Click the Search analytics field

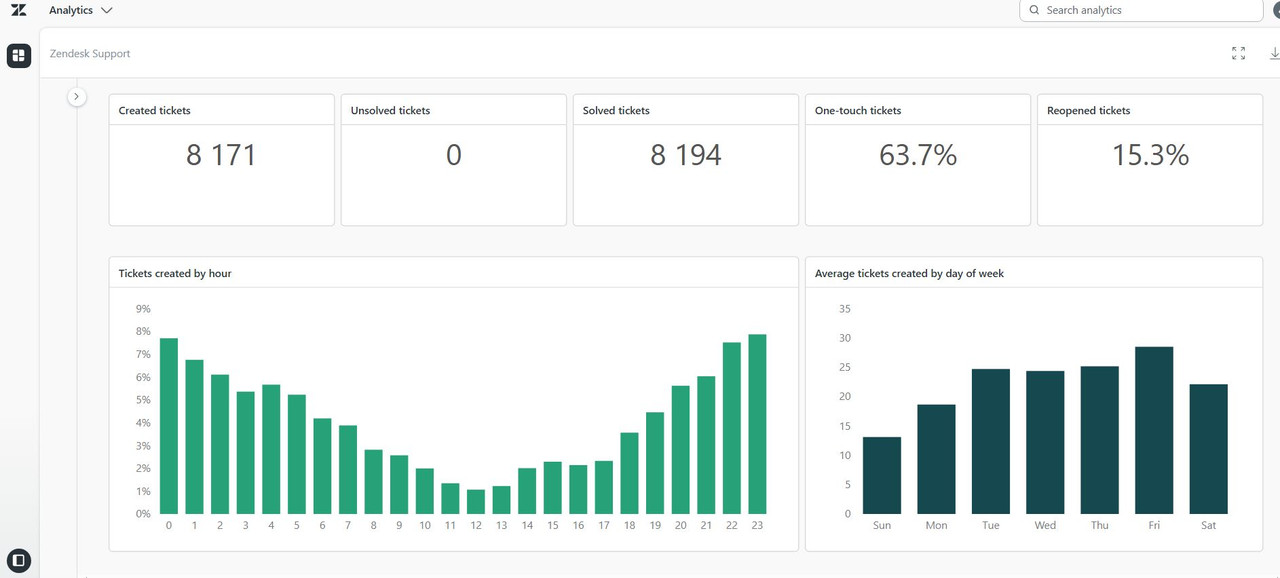point(1141,10)
